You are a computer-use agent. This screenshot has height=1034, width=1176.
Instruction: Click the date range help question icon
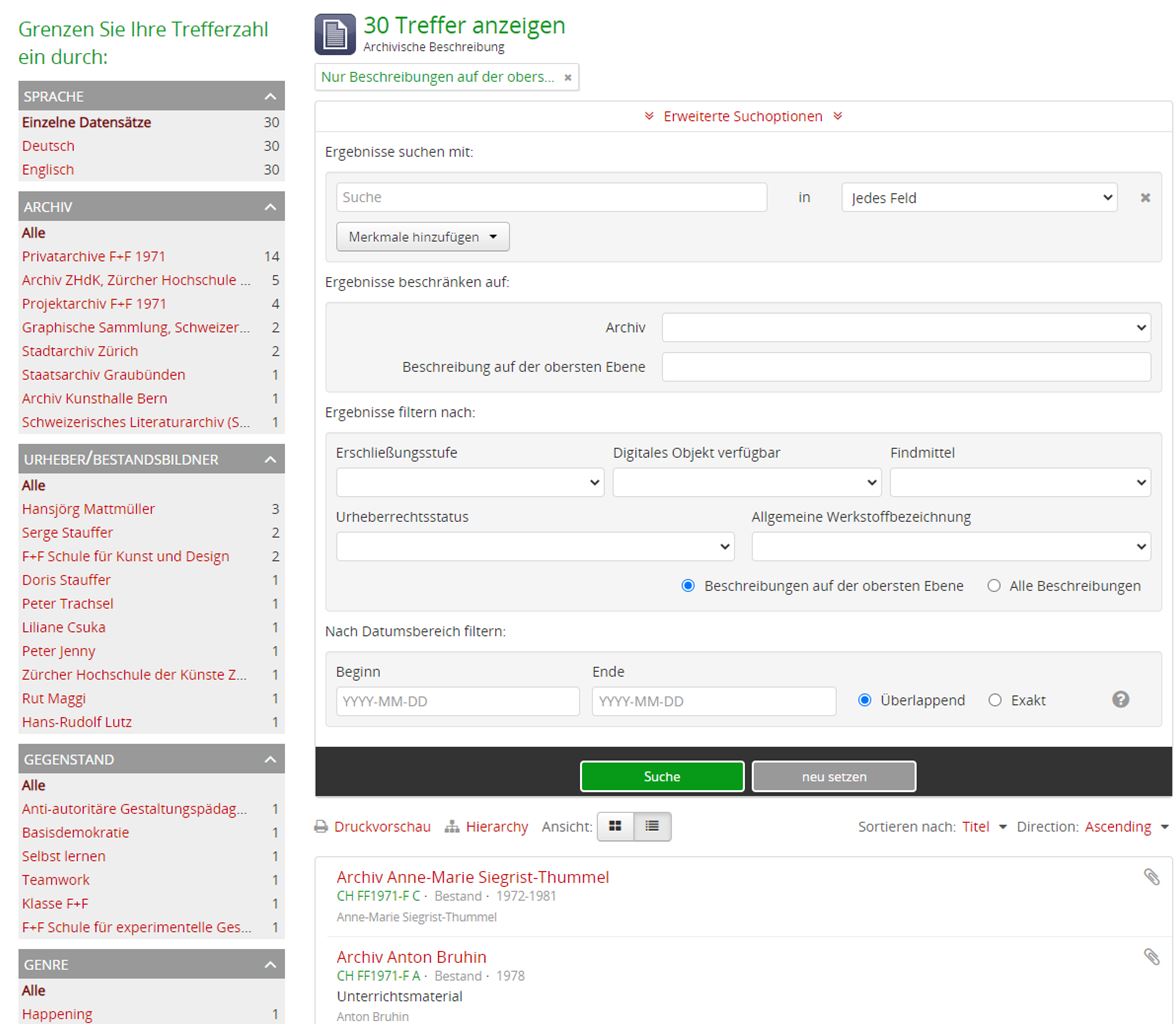pyautogui.click(x=1120, y=700)
